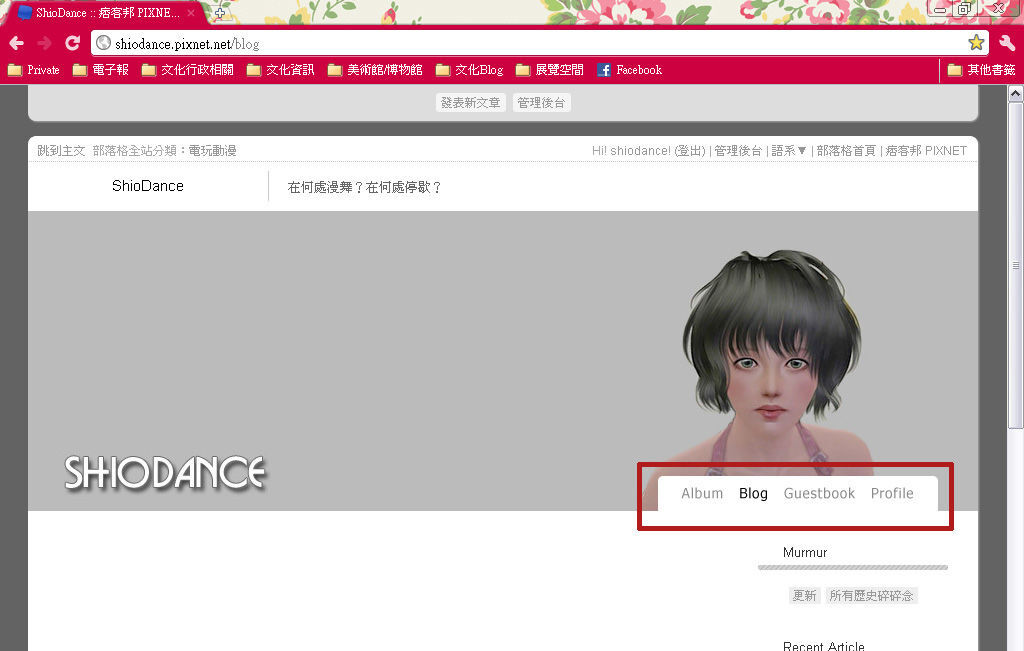Click the 發表新文章 button

(470, 103)
